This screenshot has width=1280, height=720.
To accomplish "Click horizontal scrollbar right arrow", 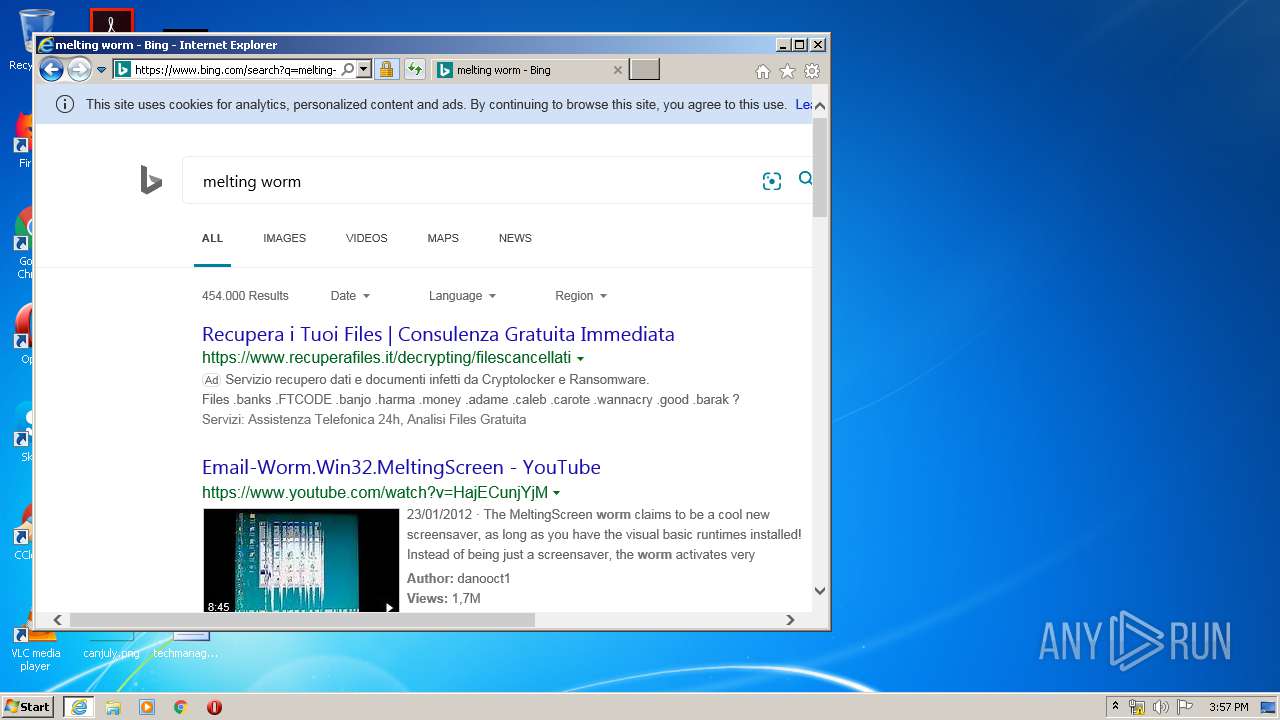I will tap(790, 620).
